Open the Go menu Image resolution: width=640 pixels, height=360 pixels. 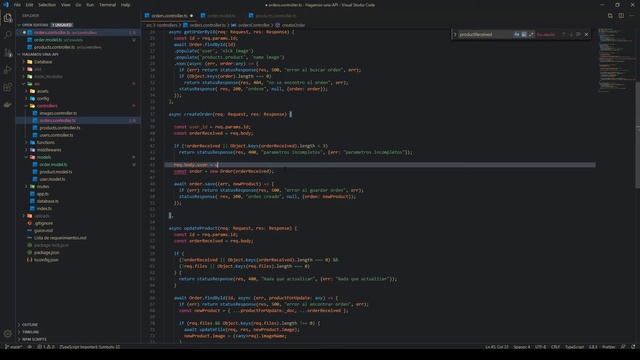(78, 5)
